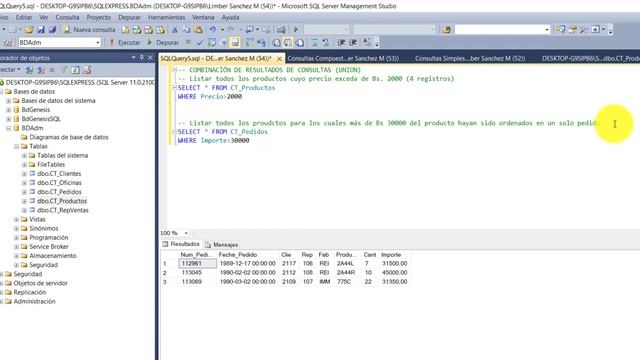Open the Ver menu

coord(44,18)
